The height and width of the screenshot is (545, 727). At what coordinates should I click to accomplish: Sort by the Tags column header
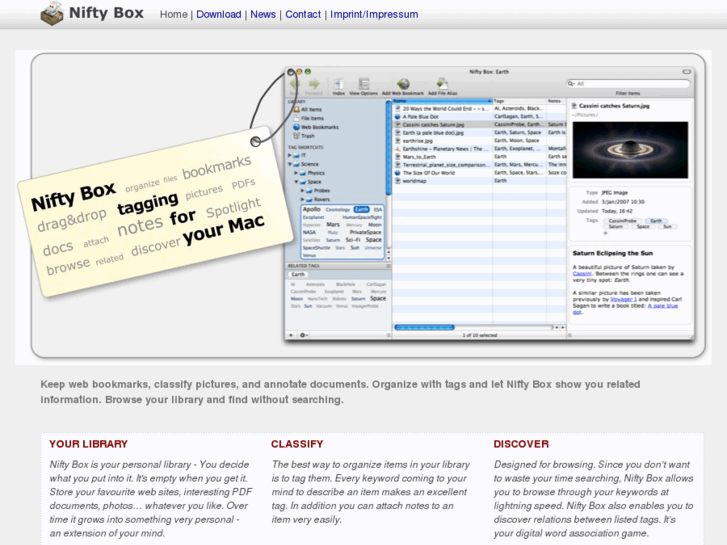tap(519, 101)
